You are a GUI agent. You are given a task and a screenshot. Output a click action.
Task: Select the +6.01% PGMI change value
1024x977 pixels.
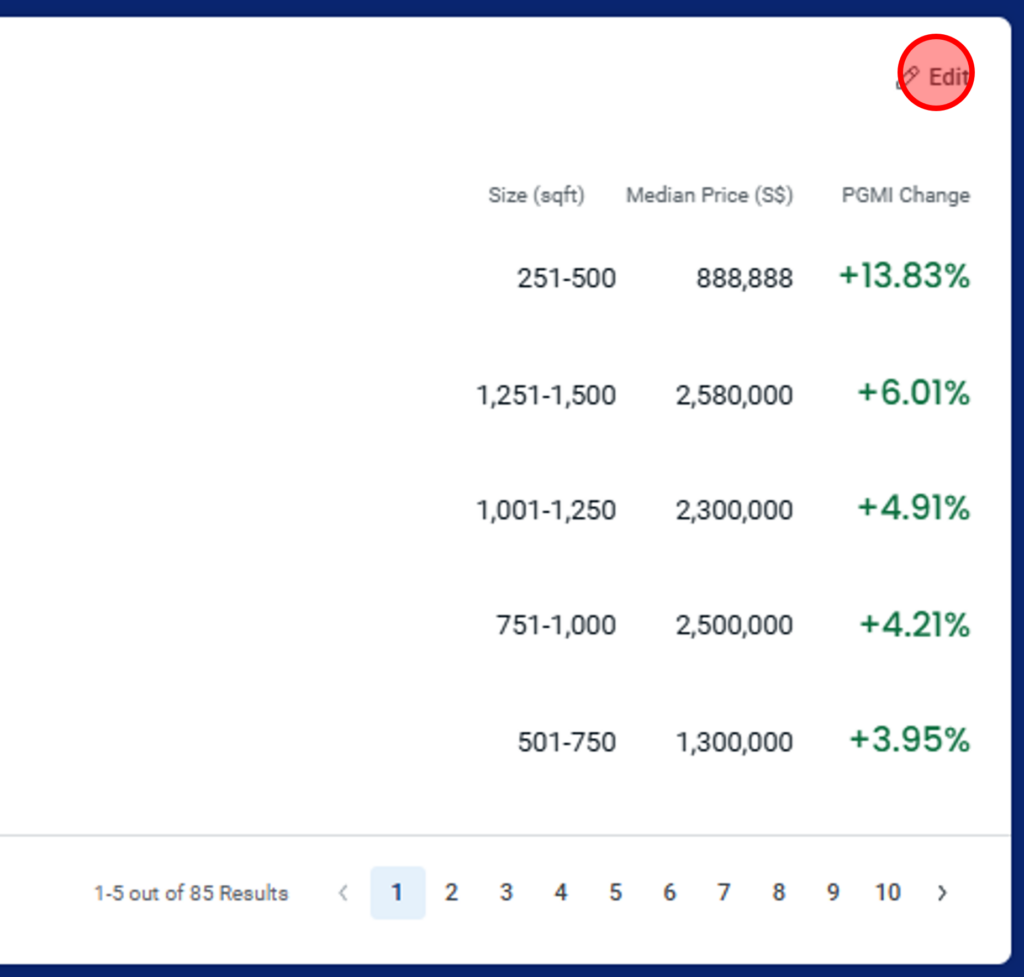914,393
